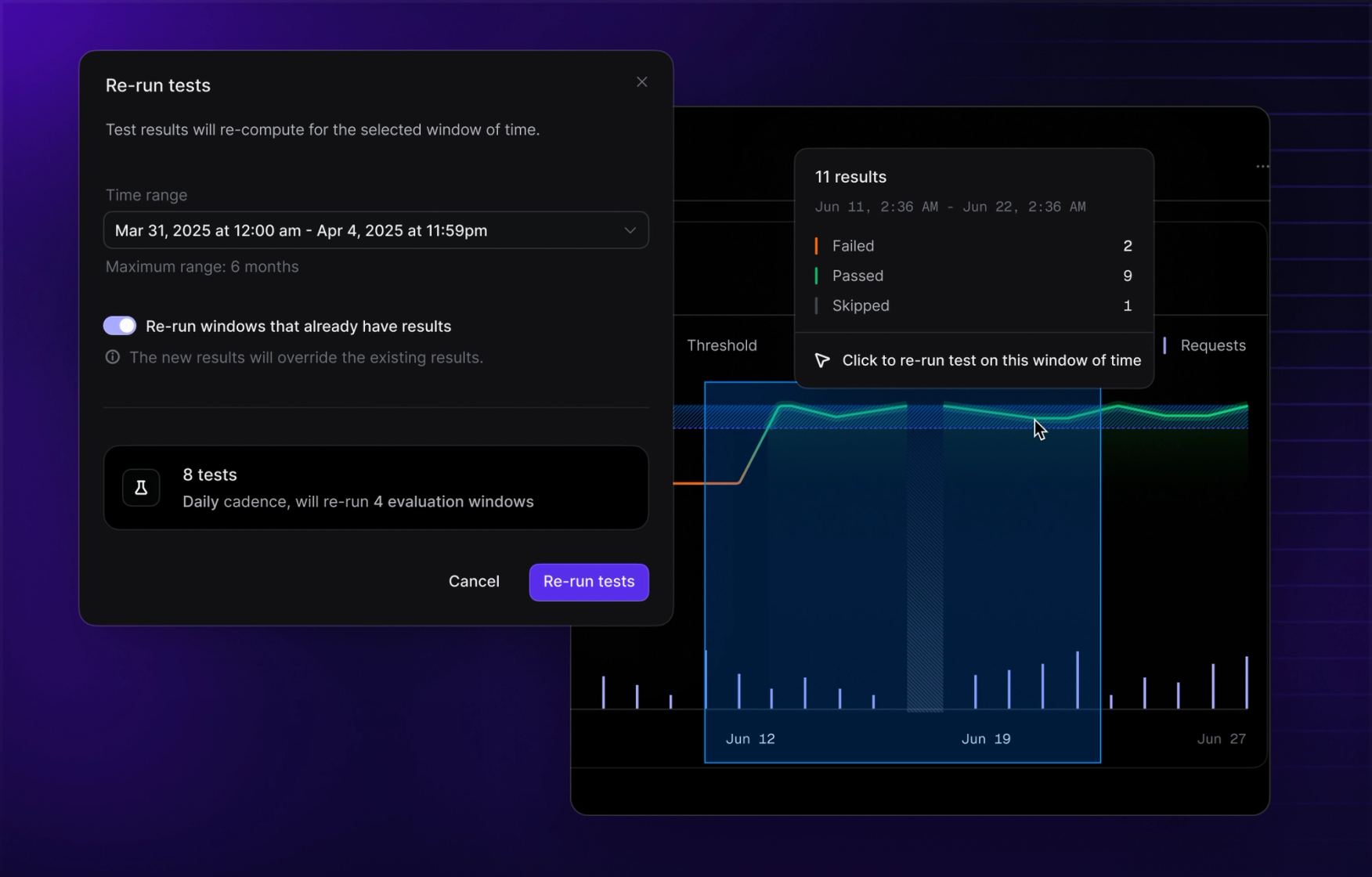Click the info icon near override note
This screenshot has width=1372, height=877.
(x=113, y=357)
